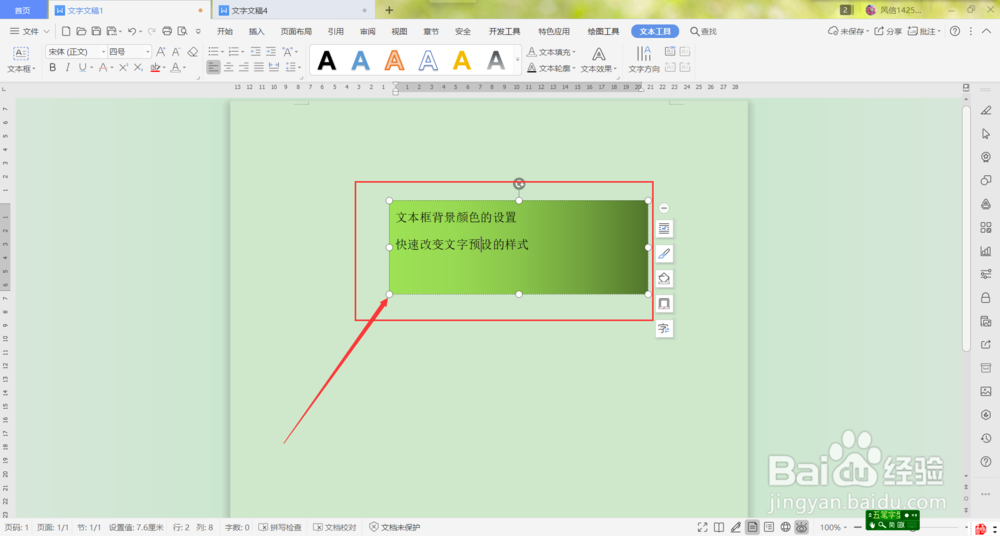Screen dimensions: 1000x536
Task: Save the document with the floppy icon
Action: [96, 31]
